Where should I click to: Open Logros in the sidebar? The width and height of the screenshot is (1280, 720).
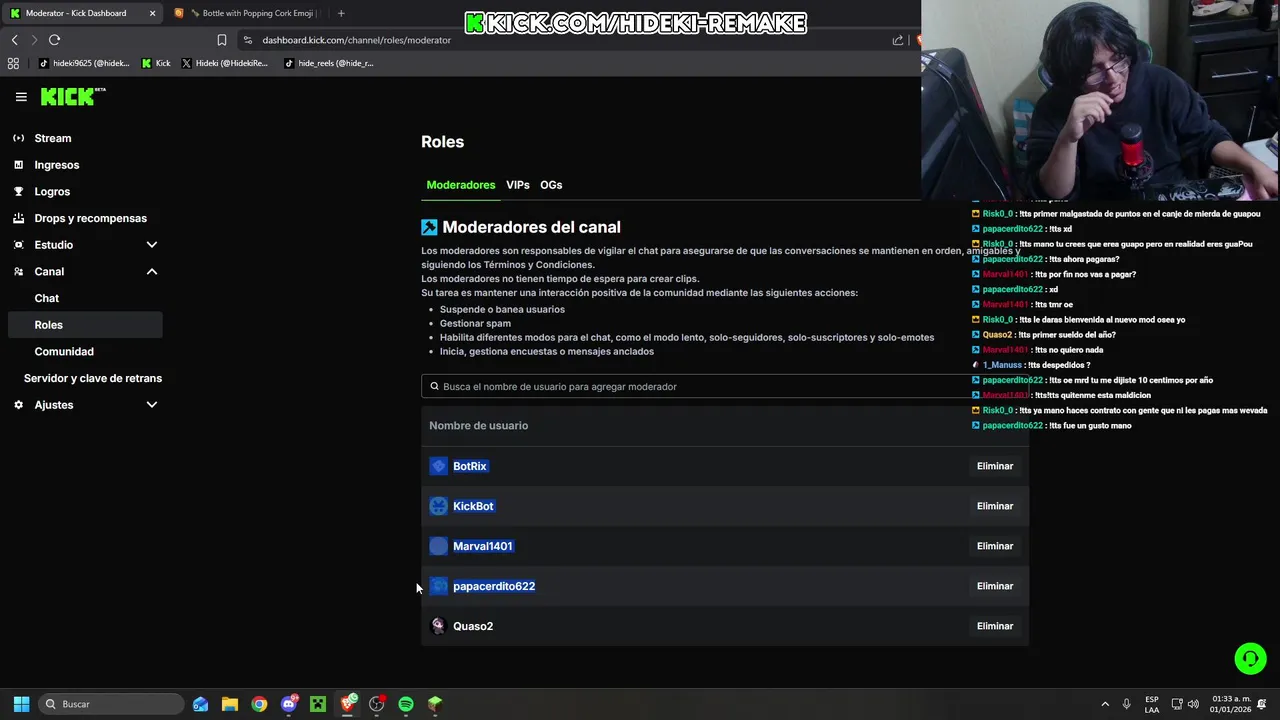[52, 192]
